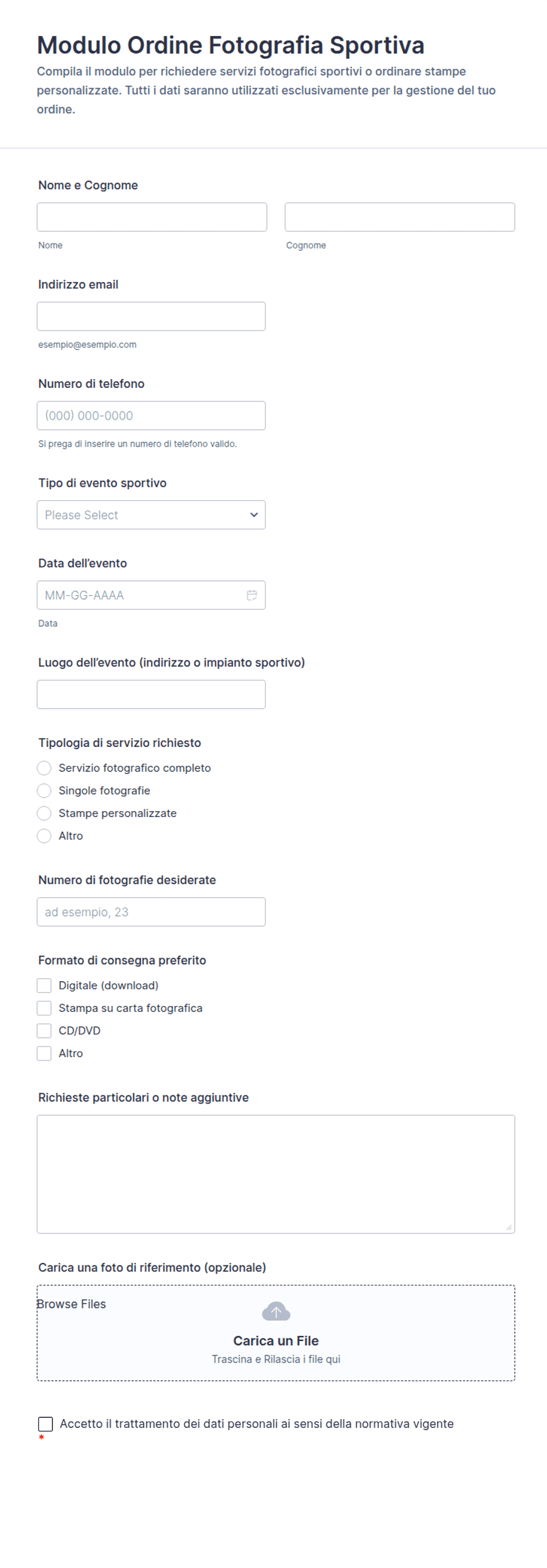
Task: Click the Carica un File upload text
Action: pos(276,1340)
